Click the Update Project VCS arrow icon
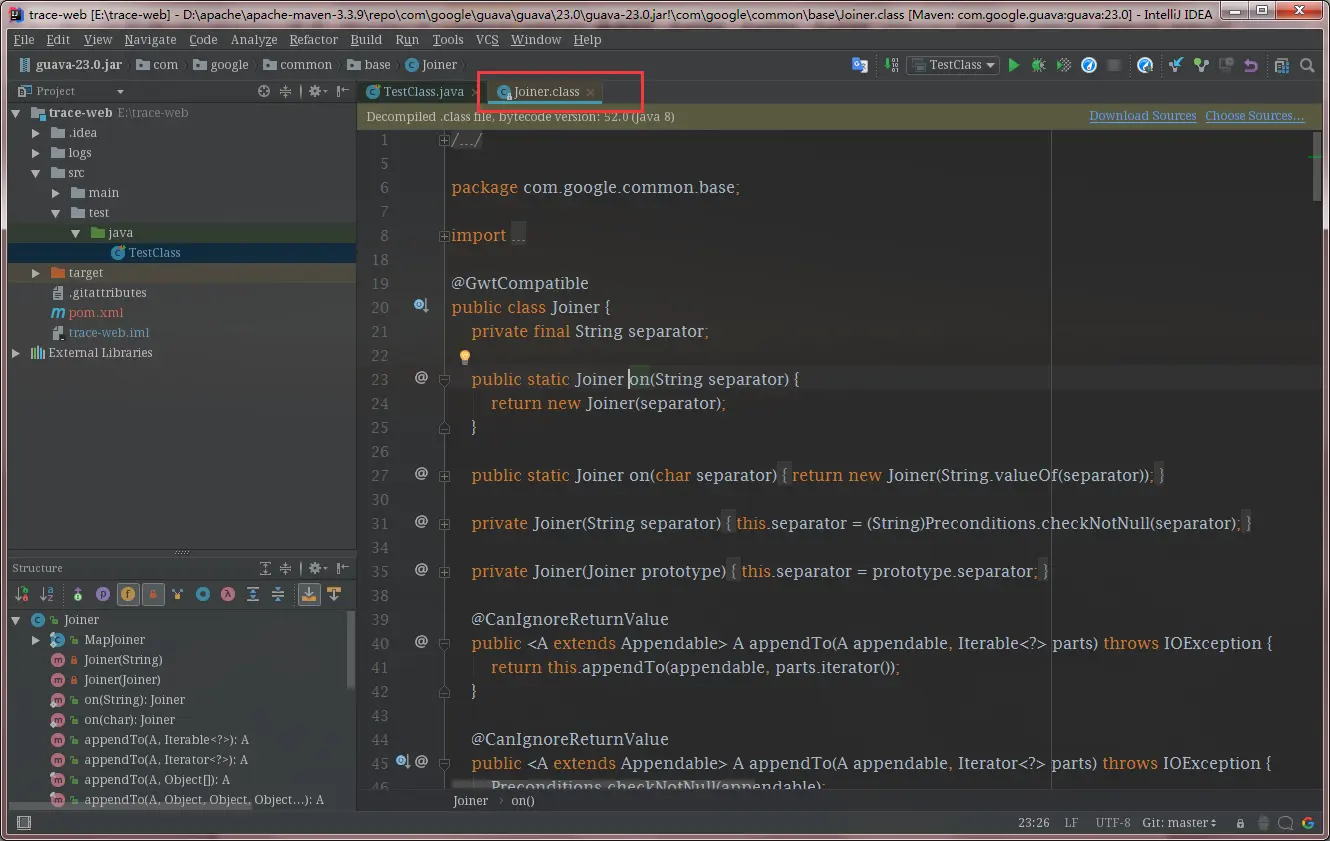1330x841 pixels. (x=1176, y=65)
